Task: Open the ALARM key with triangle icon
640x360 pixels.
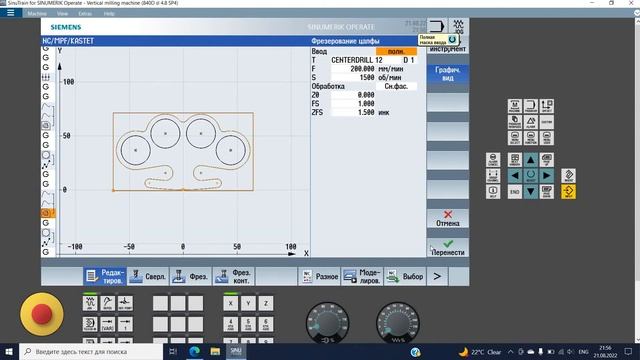Action: tap(531, 122)
